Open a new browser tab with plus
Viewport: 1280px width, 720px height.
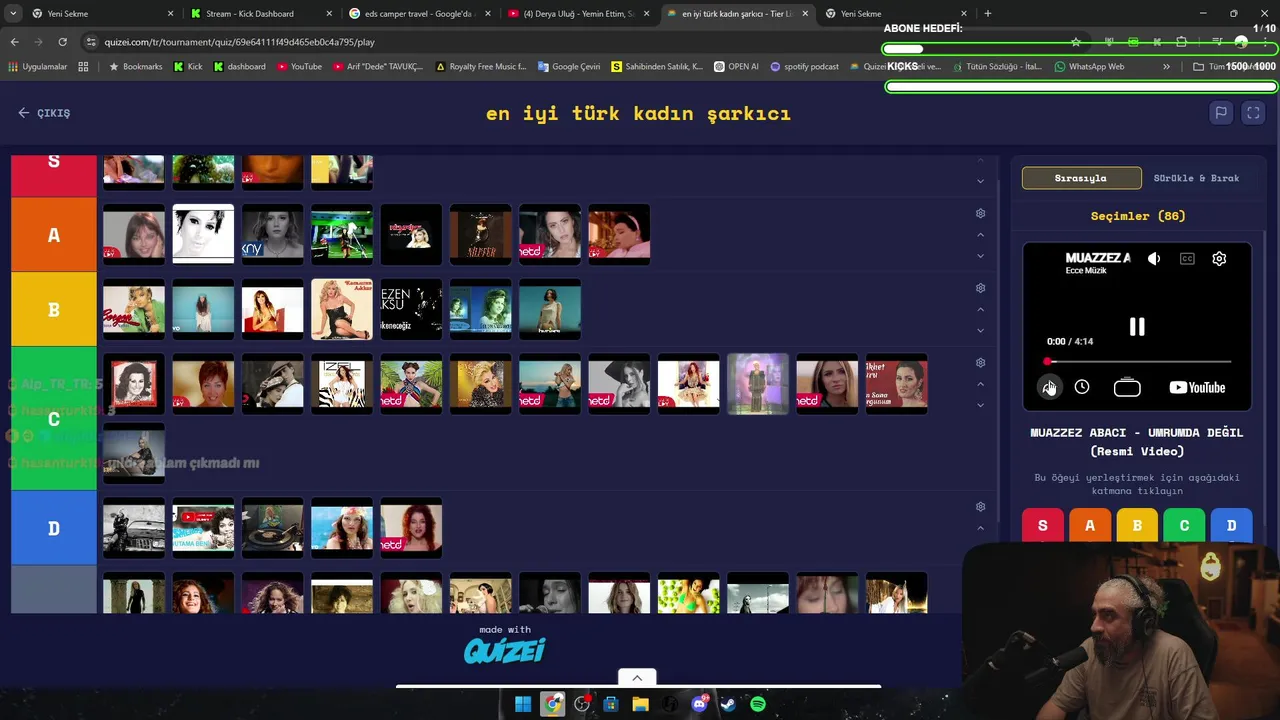(x=988, y=13)
